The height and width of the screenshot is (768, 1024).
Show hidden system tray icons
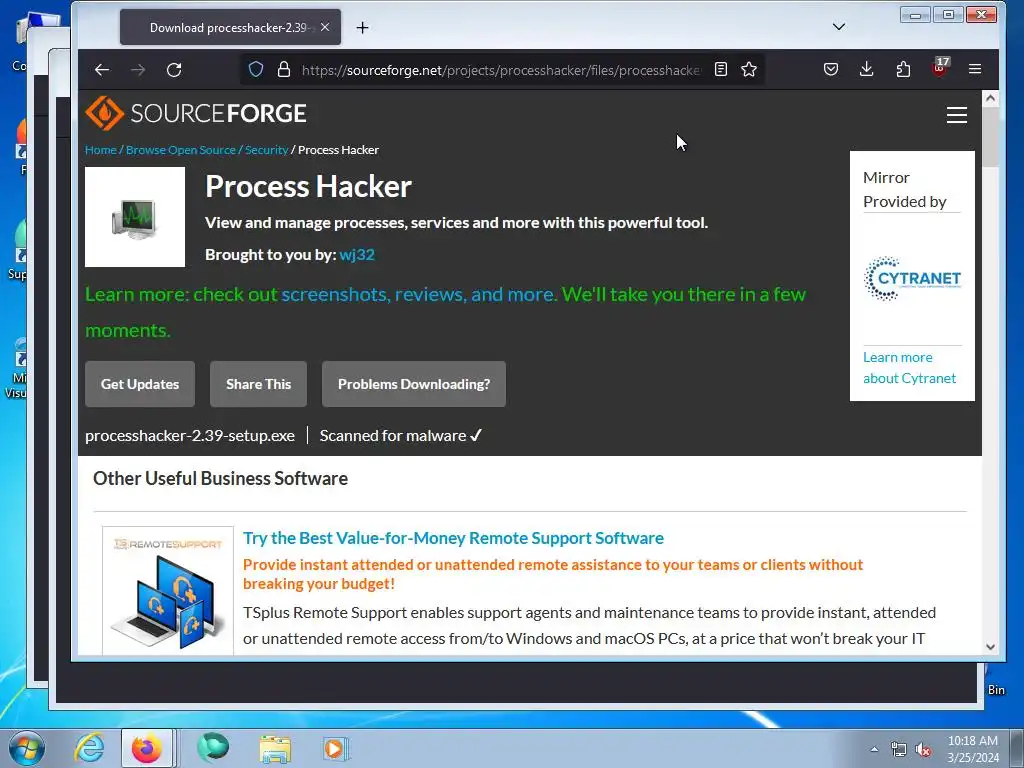(x=874, y=749)
